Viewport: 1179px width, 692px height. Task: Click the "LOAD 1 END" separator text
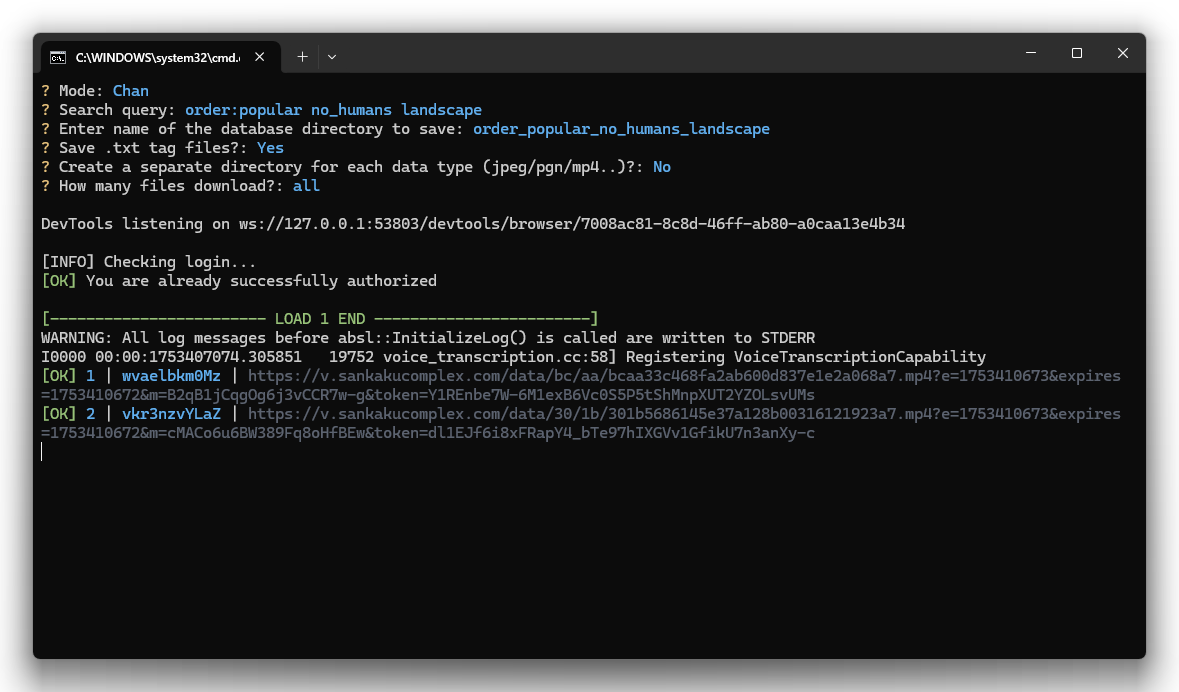320,318
